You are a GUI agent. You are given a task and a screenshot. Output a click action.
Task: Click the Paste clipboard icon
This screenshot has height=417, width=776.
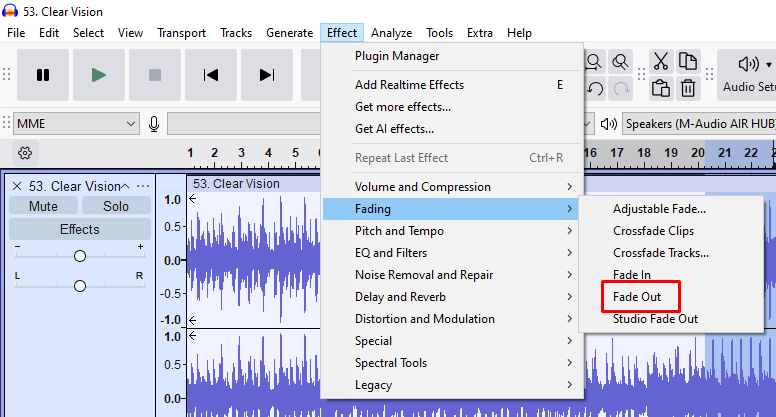pyautogui.click(x=661, y=89)
